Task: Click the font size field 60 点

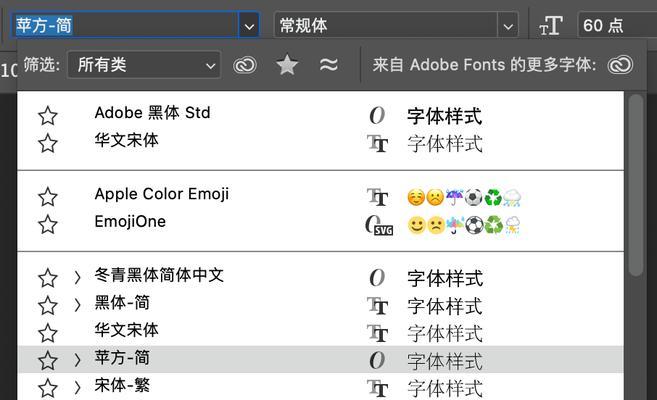Action: pos(617,26)
